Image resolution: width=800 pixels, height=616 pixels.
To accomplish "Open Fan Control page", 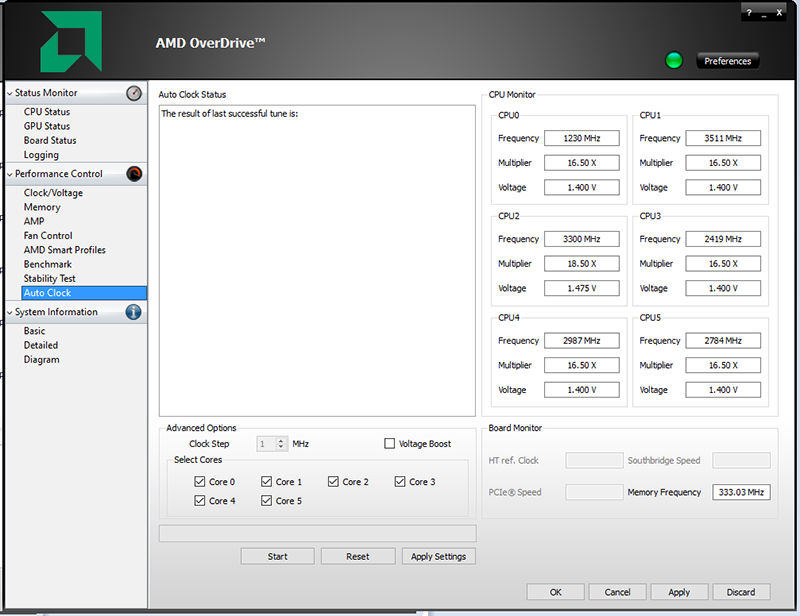I will click(x=48, y=236).
